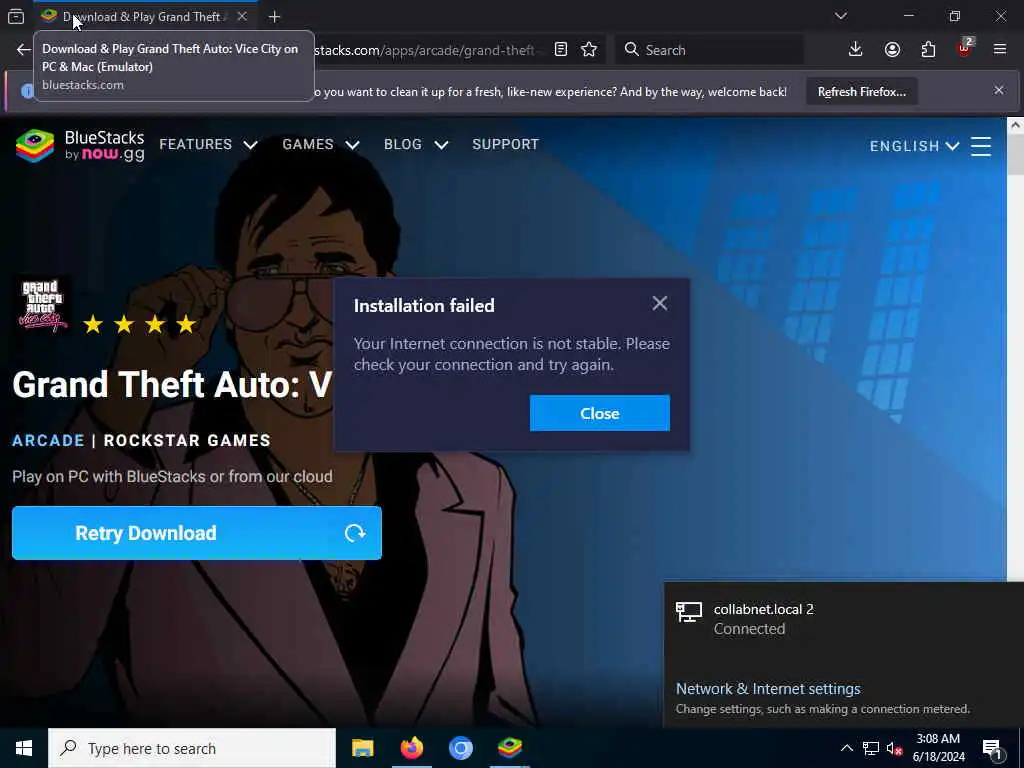The image size is (1024, 768).
Task: Open Firefox View icon in tab bar
Action: point(16,16)
